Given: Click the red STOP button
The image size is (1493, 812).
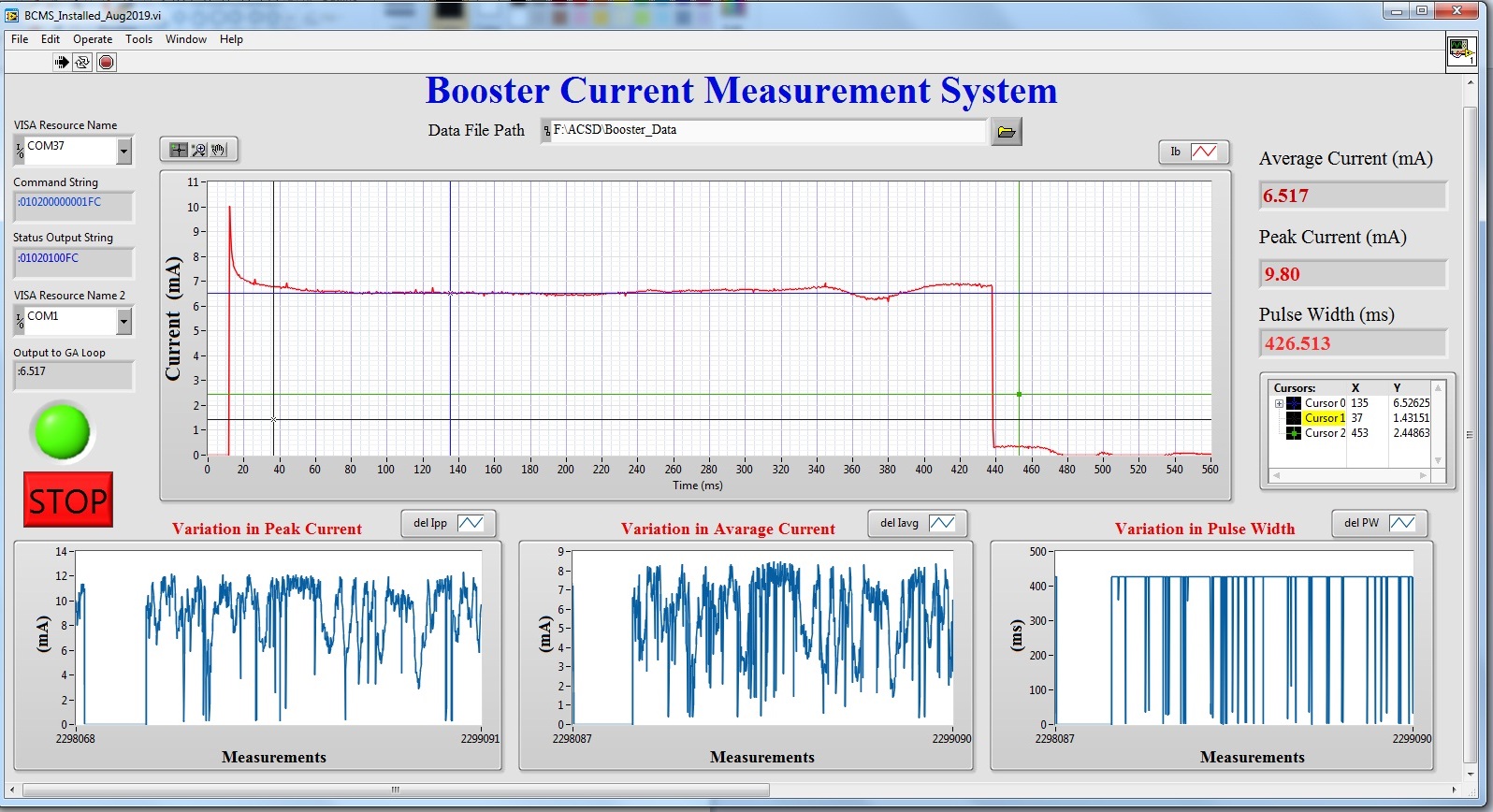Looking at the screenshot, I should point(68,500).
